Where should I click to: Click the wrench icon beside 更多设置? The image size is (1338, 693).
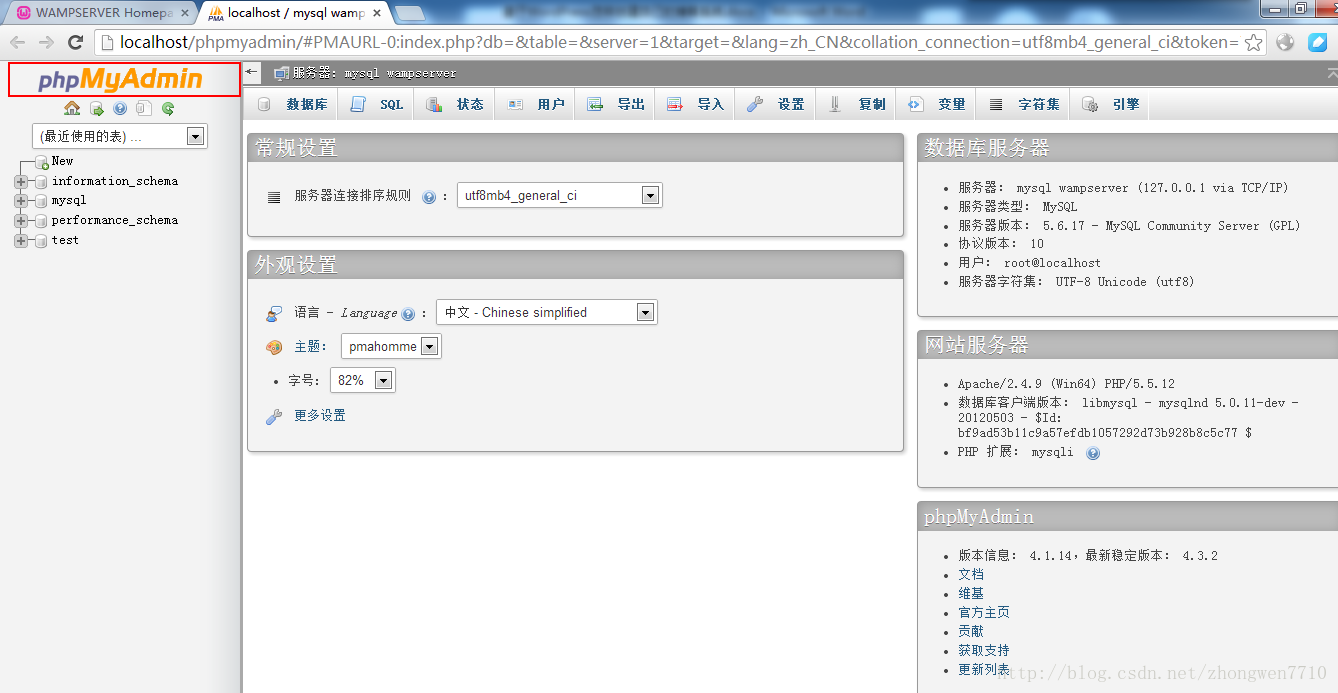click(274, 416)
